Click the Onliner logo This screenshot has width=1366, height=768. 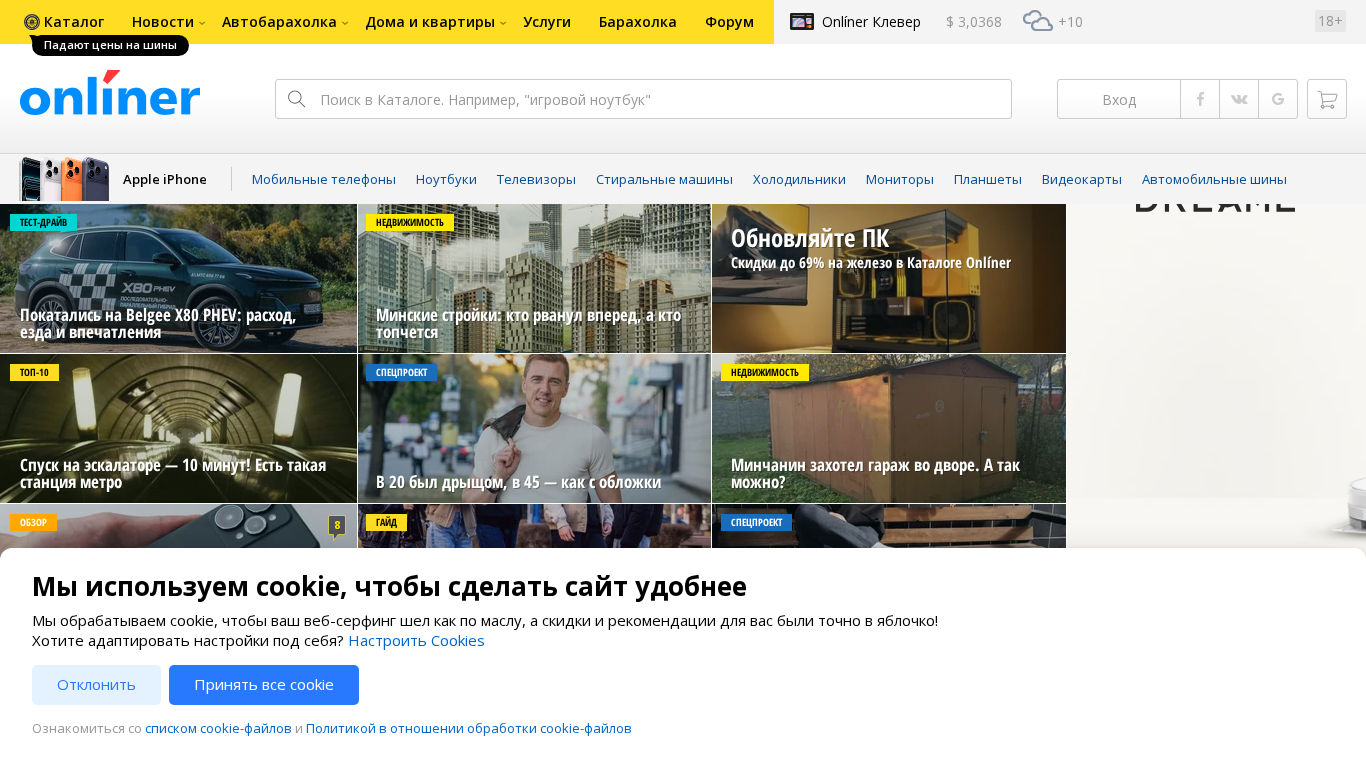click(110, 94)
